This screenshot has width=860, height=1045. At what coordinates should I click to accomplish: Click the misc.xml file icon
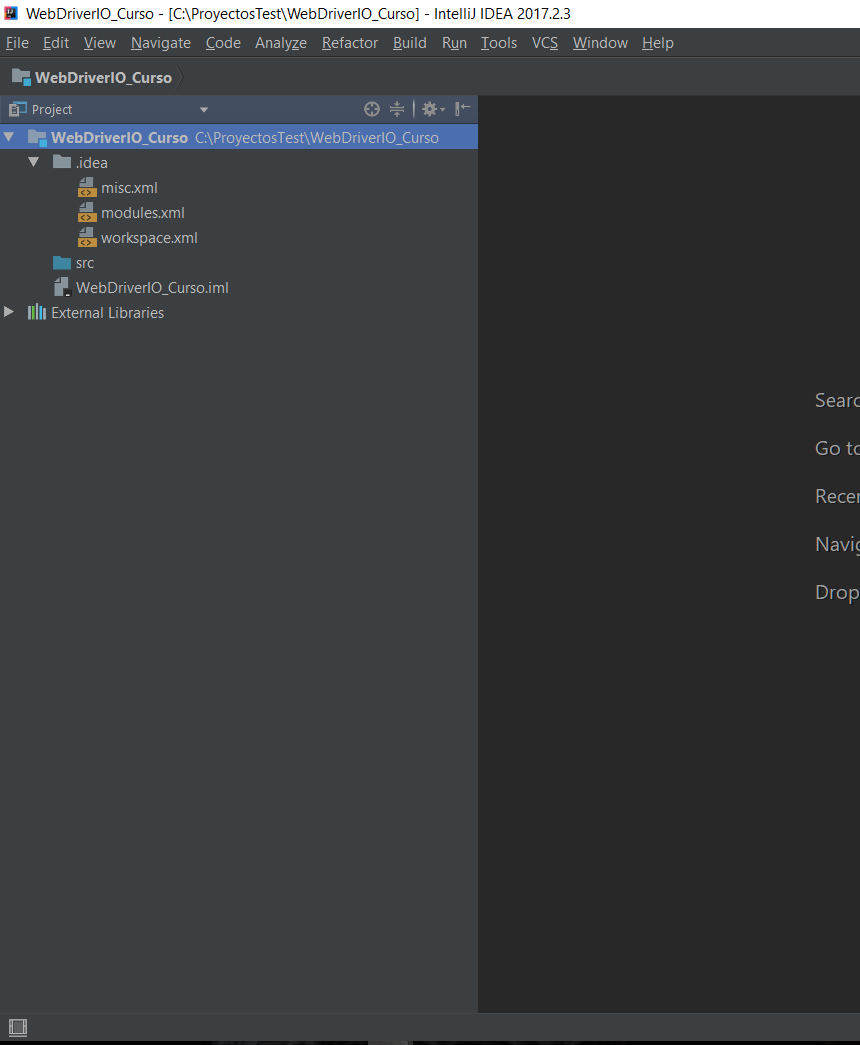87,188
